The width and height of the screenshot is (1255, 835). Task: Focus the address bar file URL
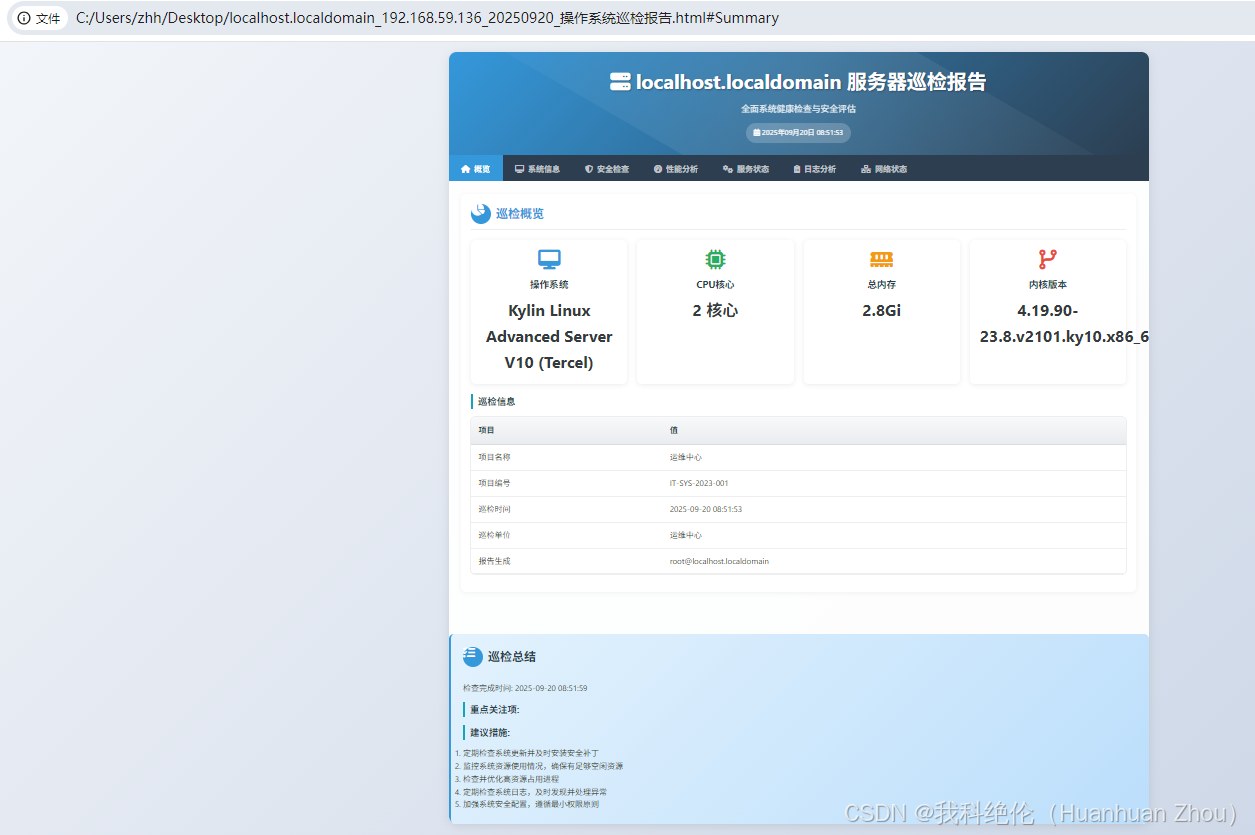pyautogui.click(x=427, y=18)
